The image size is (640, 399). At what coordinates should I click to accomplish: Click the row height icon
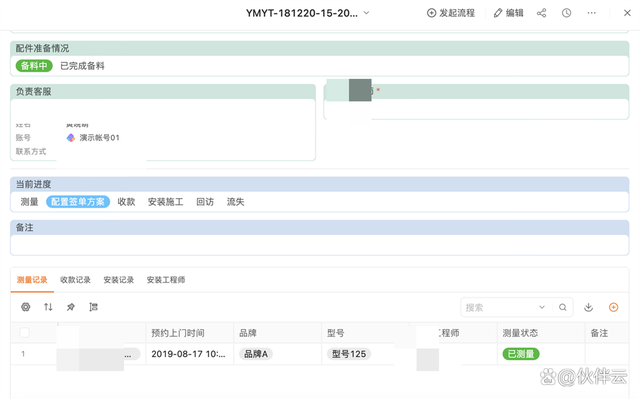click(93, 307)
